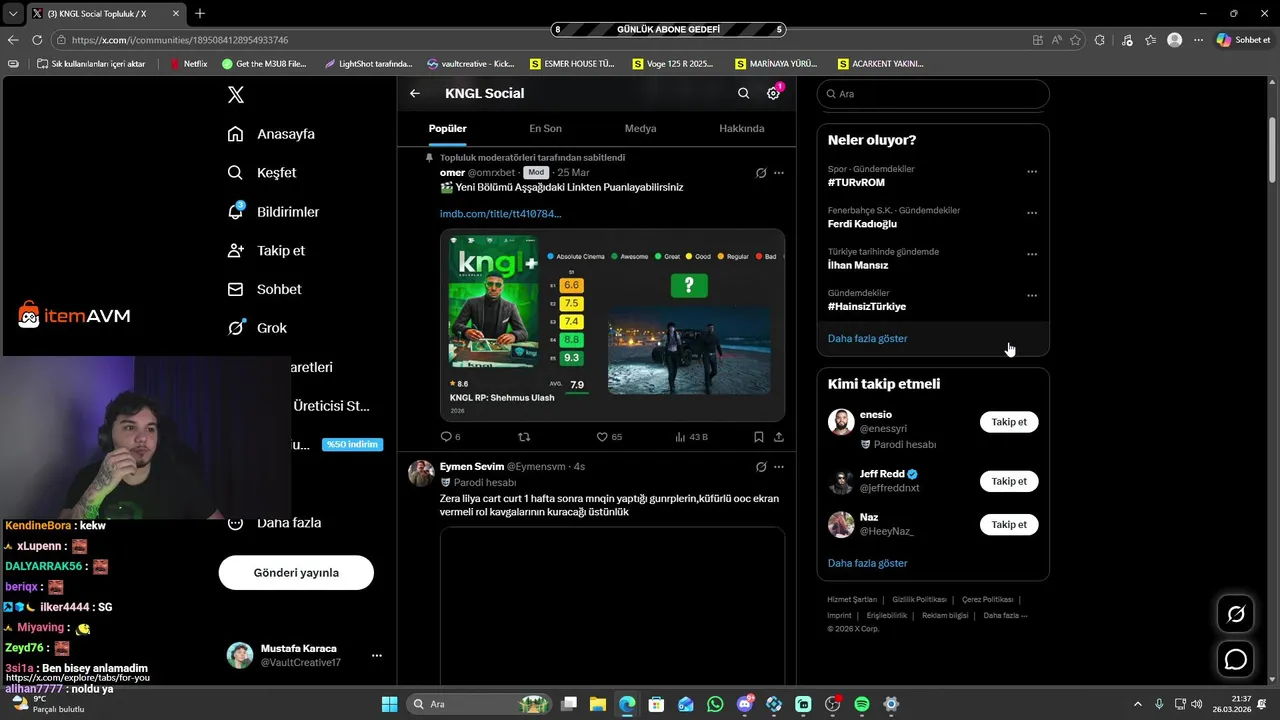Select the KNGL Social browser tab
The image size is (1280, 720).
point(105,14)
